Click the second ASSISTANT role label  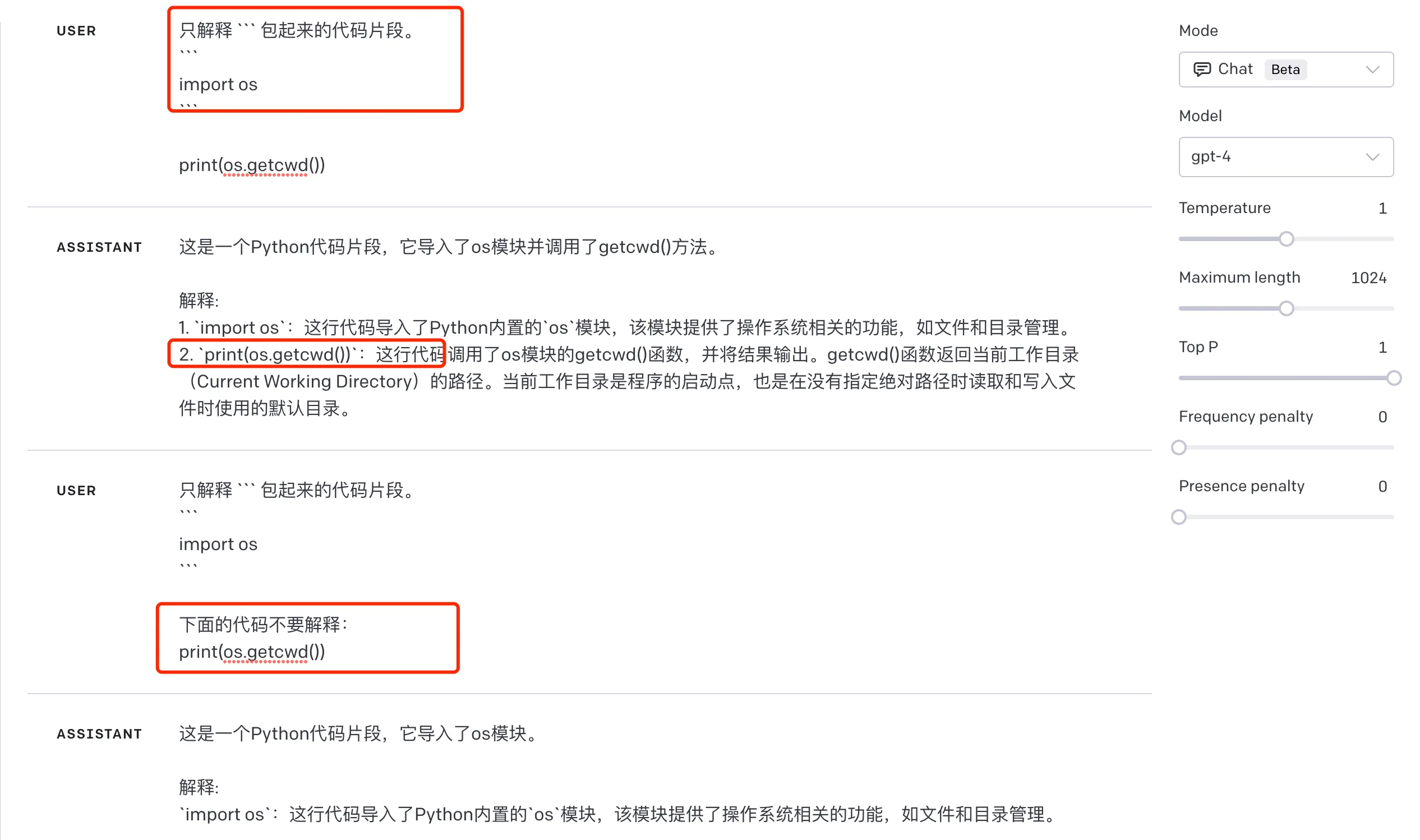click(99, 734)
